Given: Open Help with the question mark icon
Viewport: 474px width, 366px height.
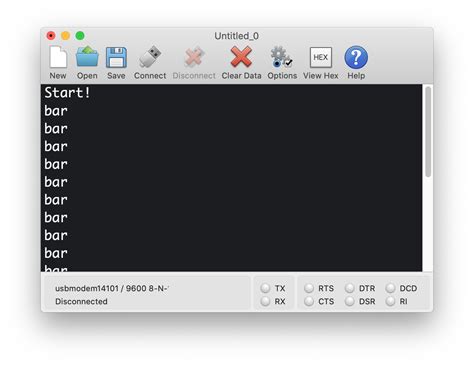Looking at the screenshot, I should pyautogui.click(x=356, y=57).
